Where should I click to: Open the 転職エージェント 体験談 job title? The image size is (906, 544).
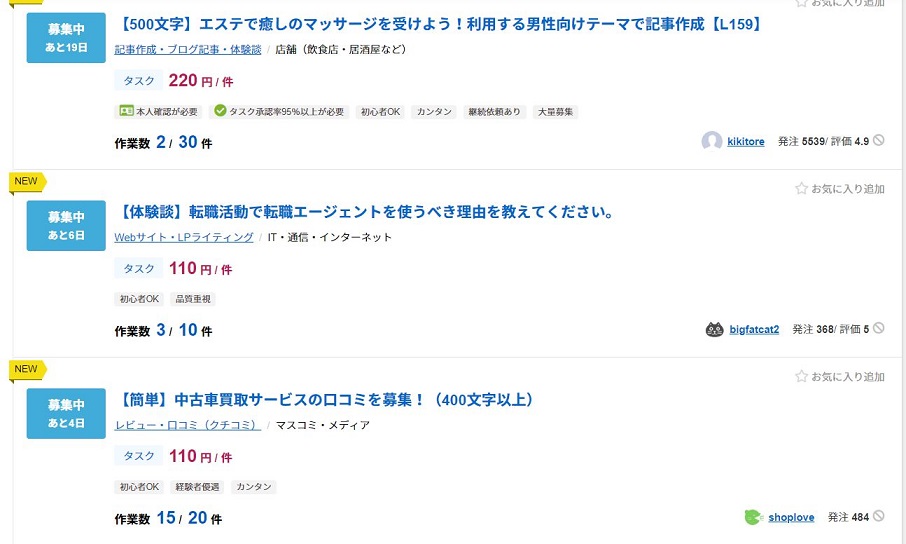[366, 212]
